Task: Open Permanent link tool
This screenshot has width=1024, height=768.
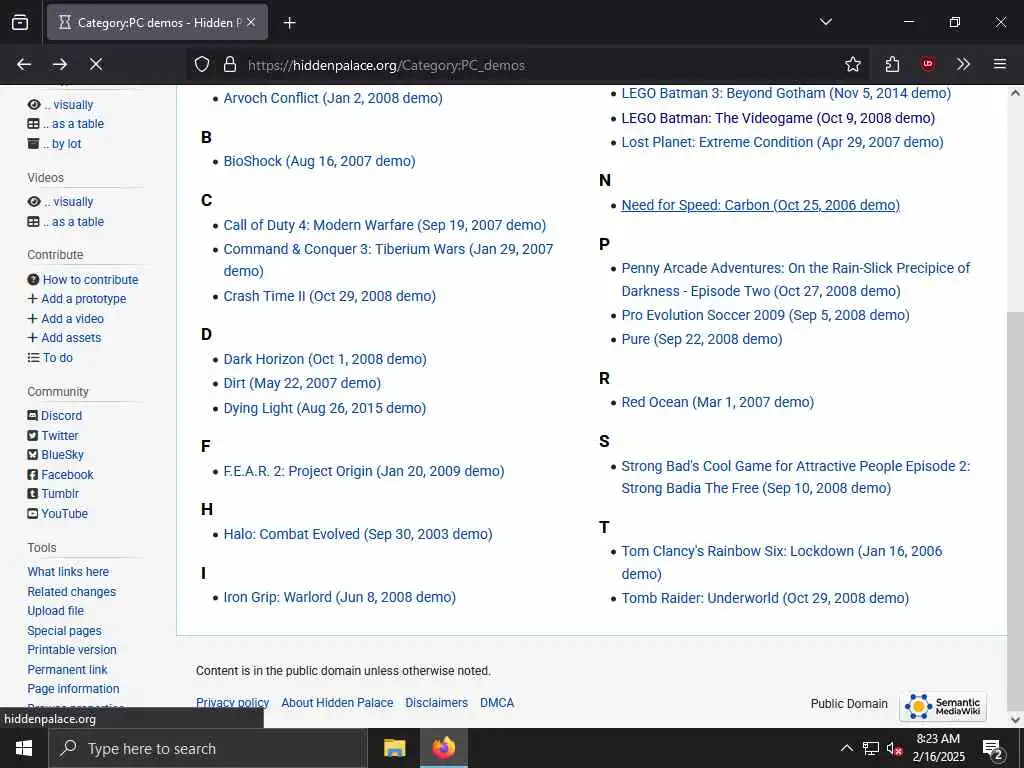Action: click(x=67, y=669)
